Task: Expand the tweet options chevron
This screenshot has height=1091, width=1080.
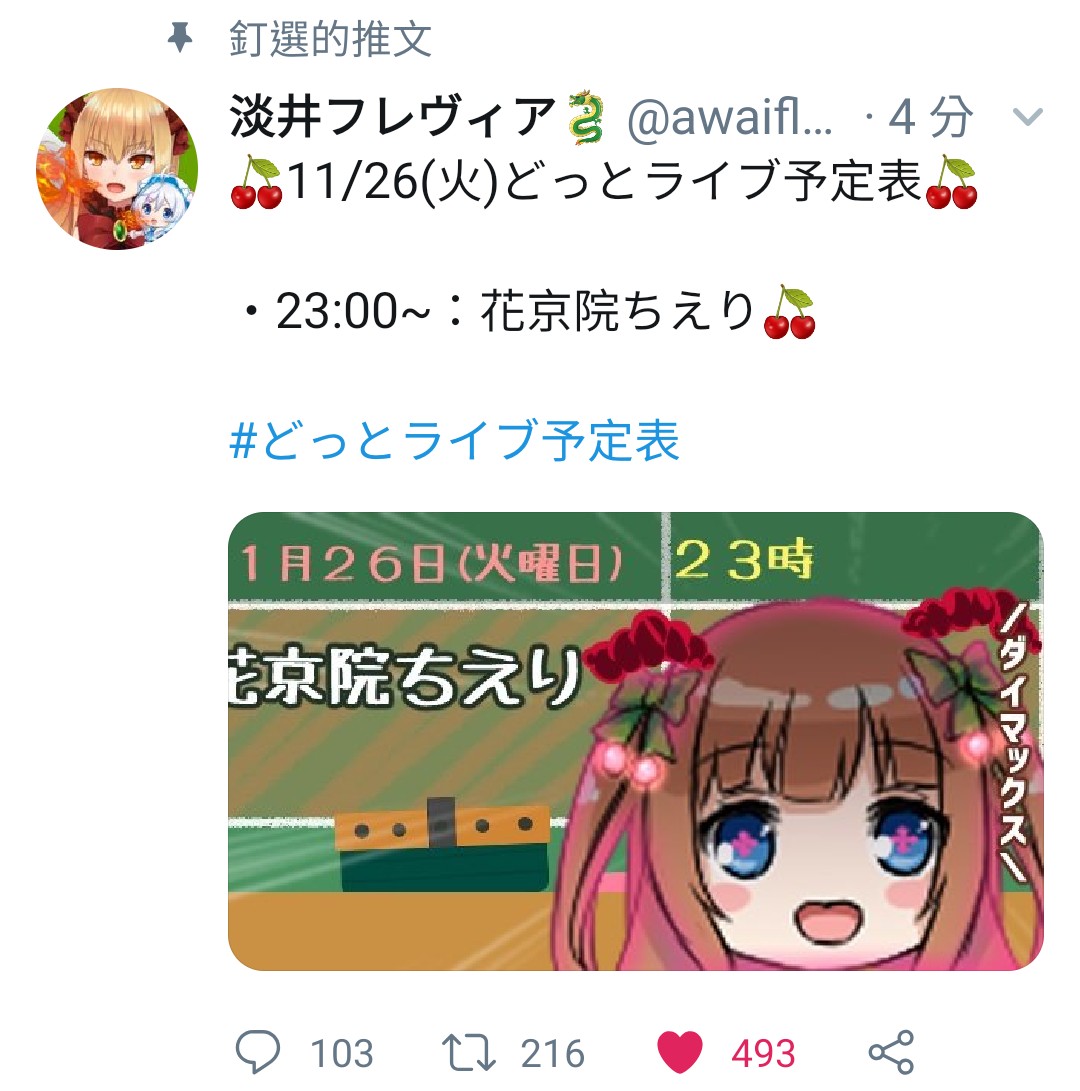Action: click(x=1028, y=116)
